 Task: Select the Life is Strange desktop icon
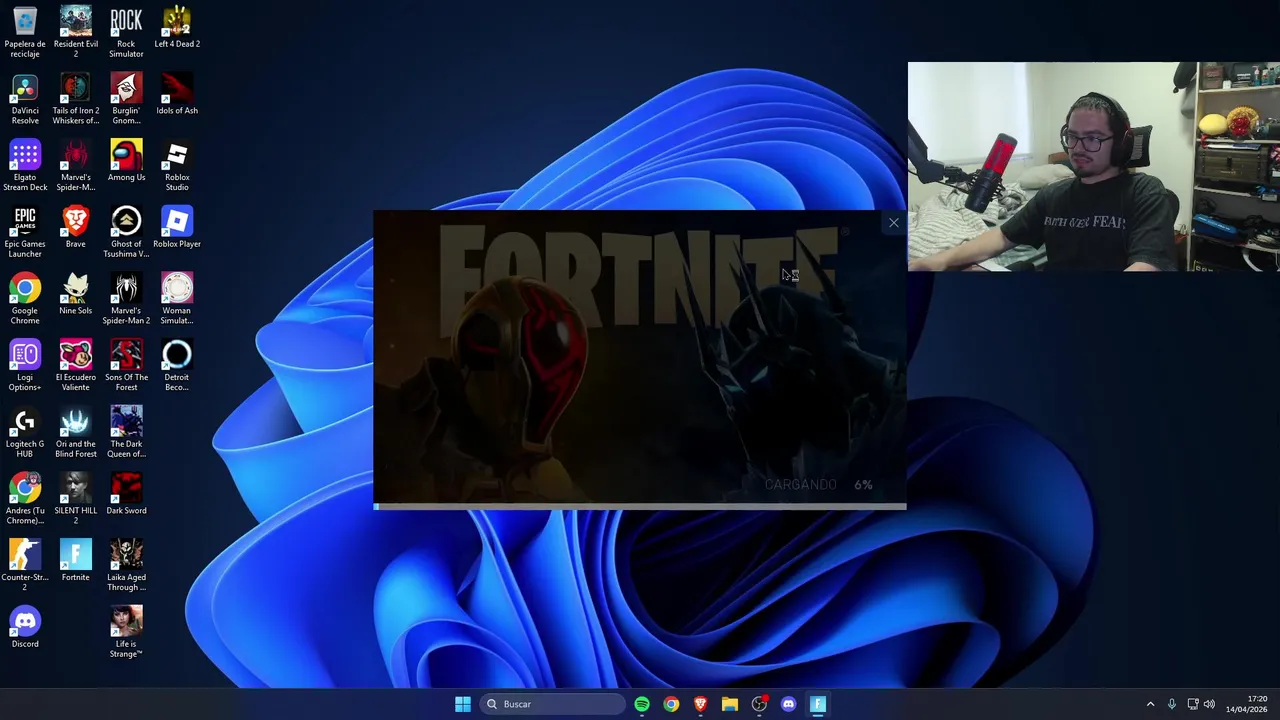(x=126, y=632)
